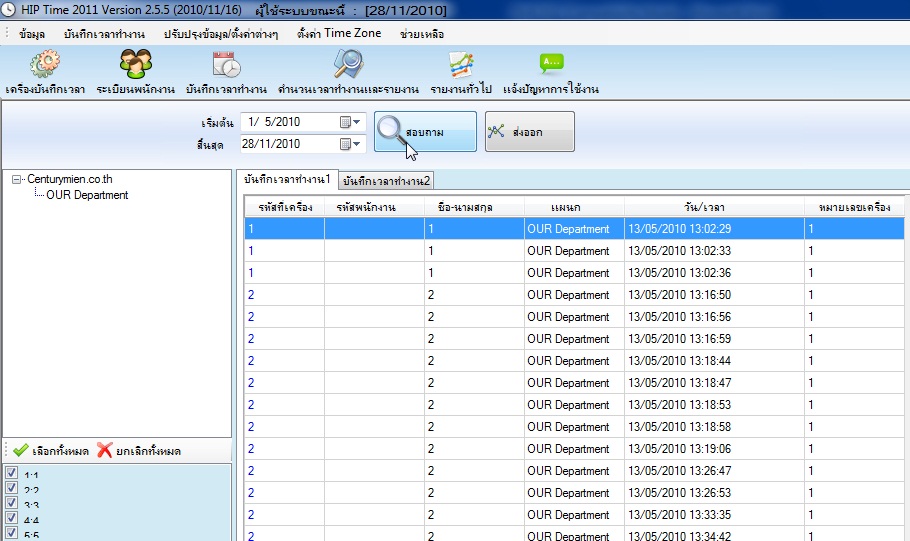Toggle the 3-3 employee checkbox
Screen dimensions: 910x541
(x=12, y=505)
